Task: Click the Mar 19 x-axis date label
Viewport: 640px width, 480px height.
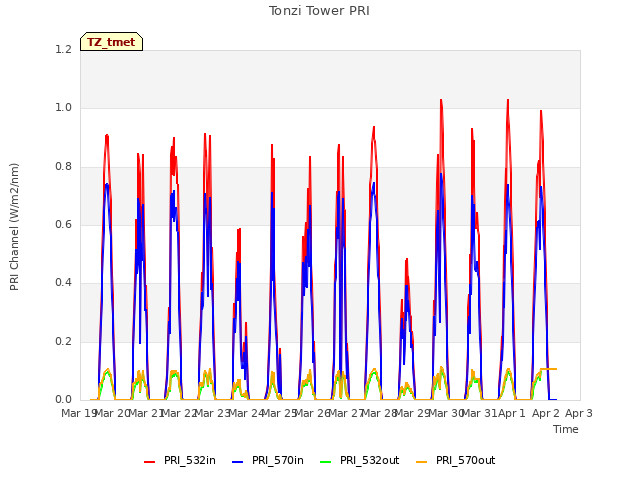Action: (x=78, y=413)
